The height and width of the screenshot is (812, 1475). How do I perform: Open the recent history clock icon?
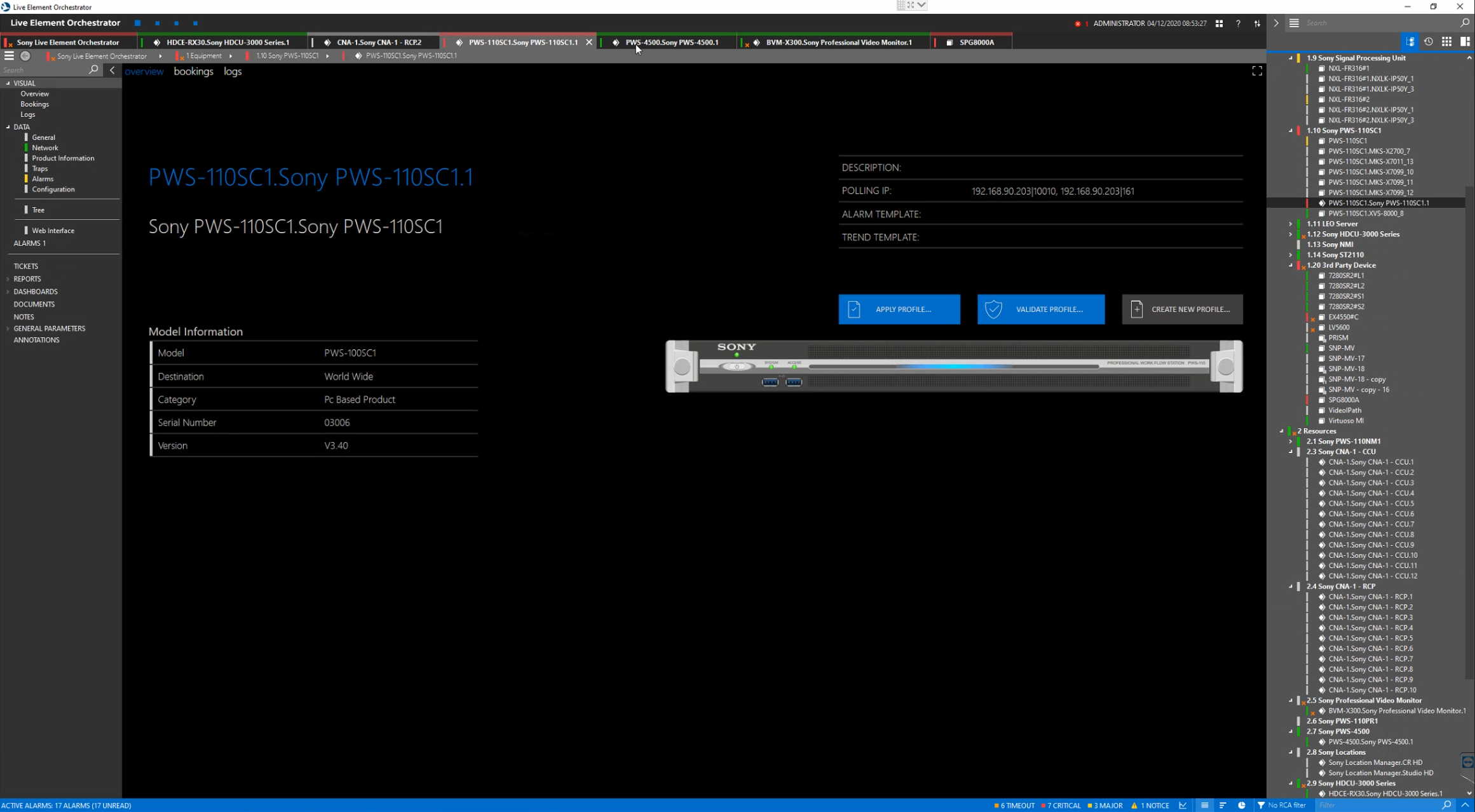click(x=1429, y=42)
